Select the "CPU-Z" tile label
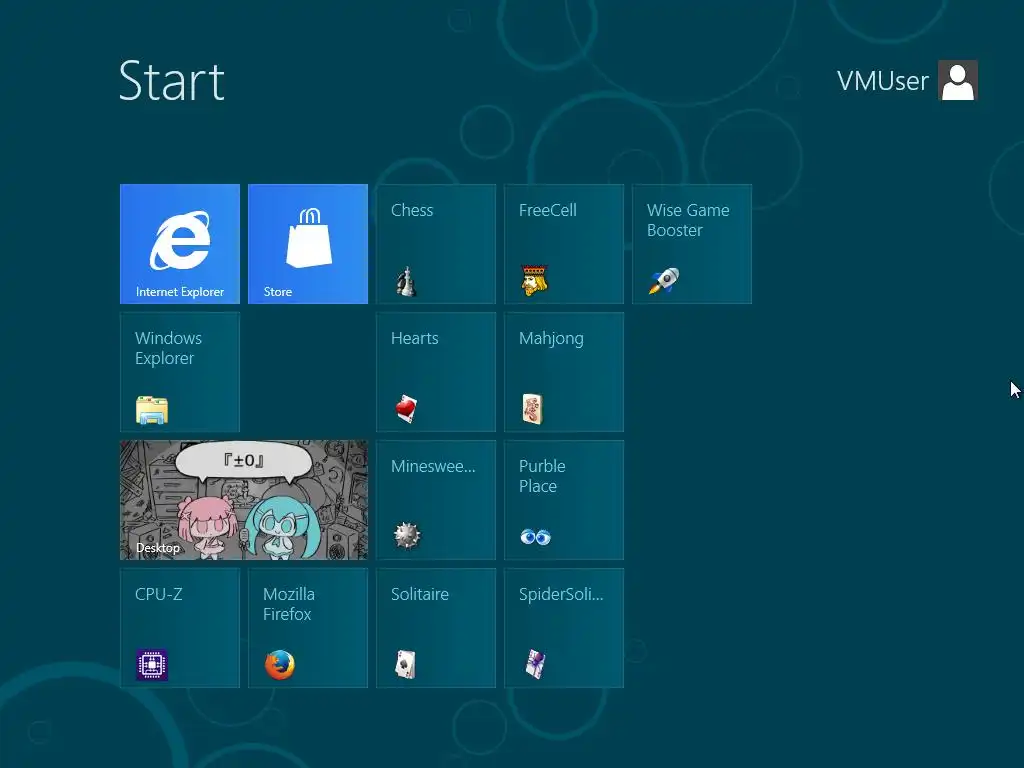The height and width of the screenshot is (768, 1024). 159,594
